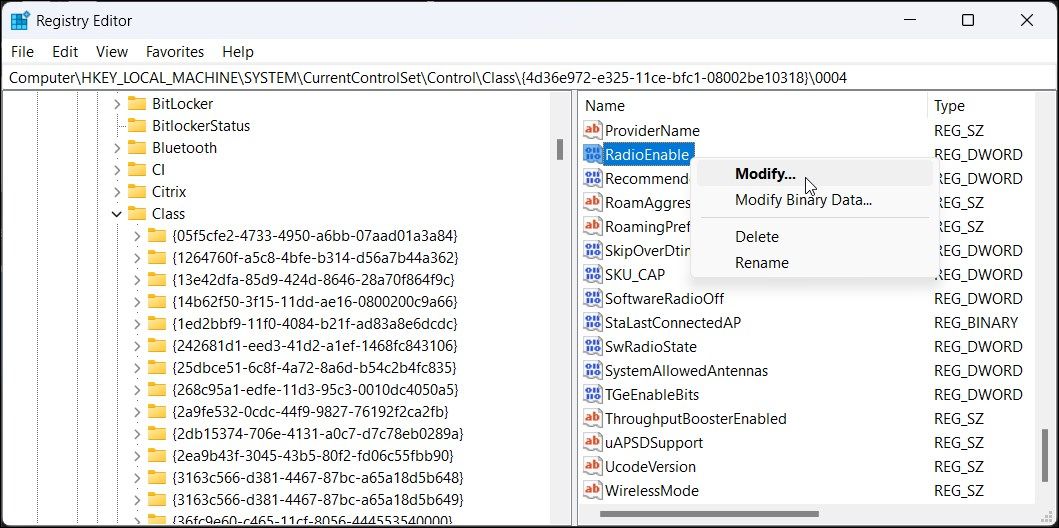The height and width of the screenshot is (528, 1059).
Task: Click the registry path address bar
Action: (530, 78)
